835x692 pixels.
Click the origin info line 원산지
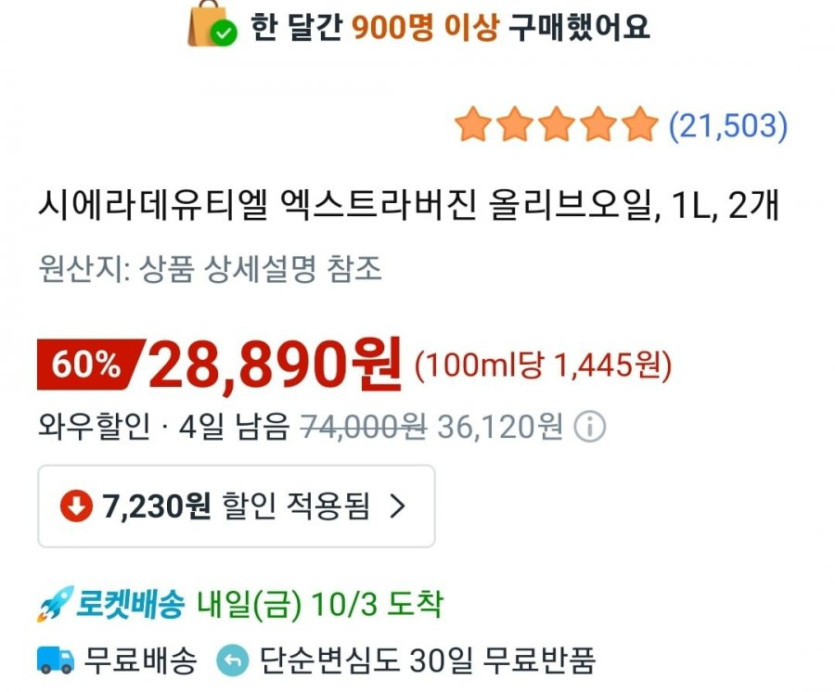(210, 269)
